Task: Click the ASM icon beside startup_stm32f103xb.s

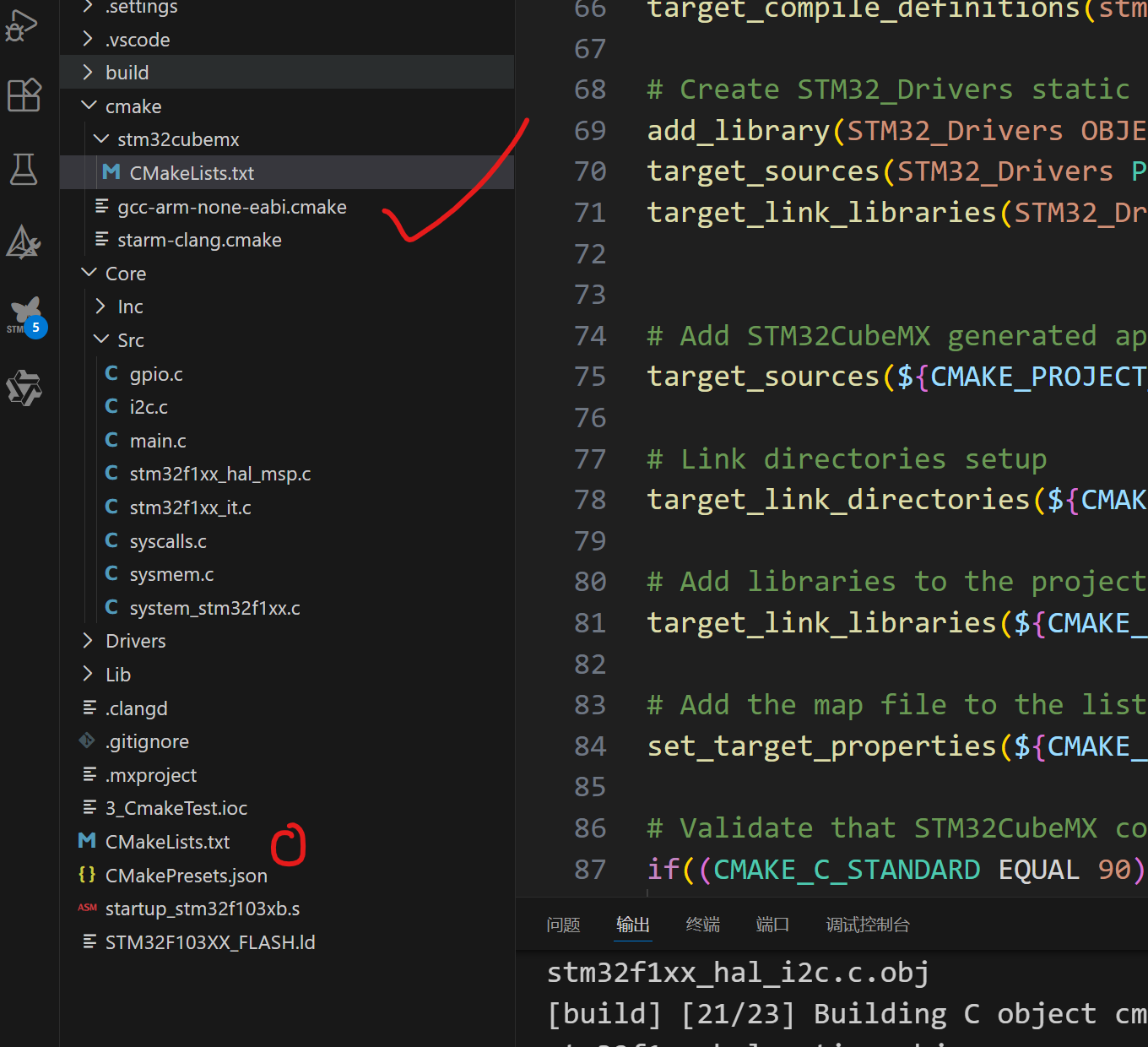Action: click(x=87, y=908)
